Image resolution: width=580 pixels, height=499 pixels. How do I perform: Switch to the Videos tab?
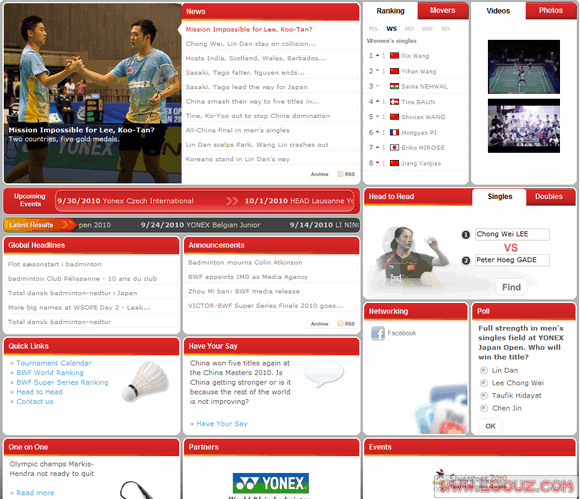click(498, 11)
